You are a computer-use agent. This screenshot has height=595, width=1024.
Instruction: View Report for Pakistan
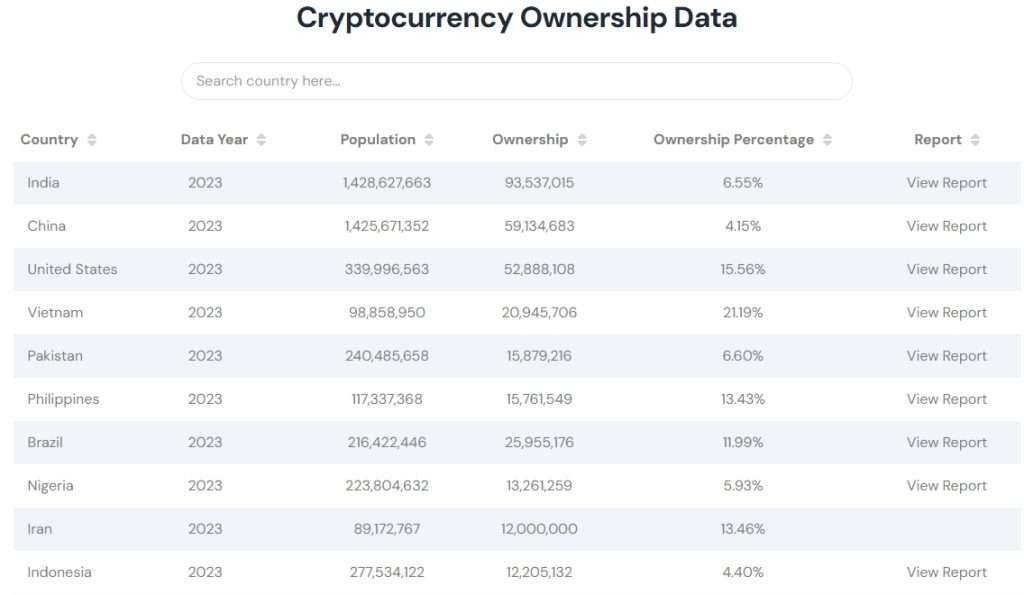point(946,356)
